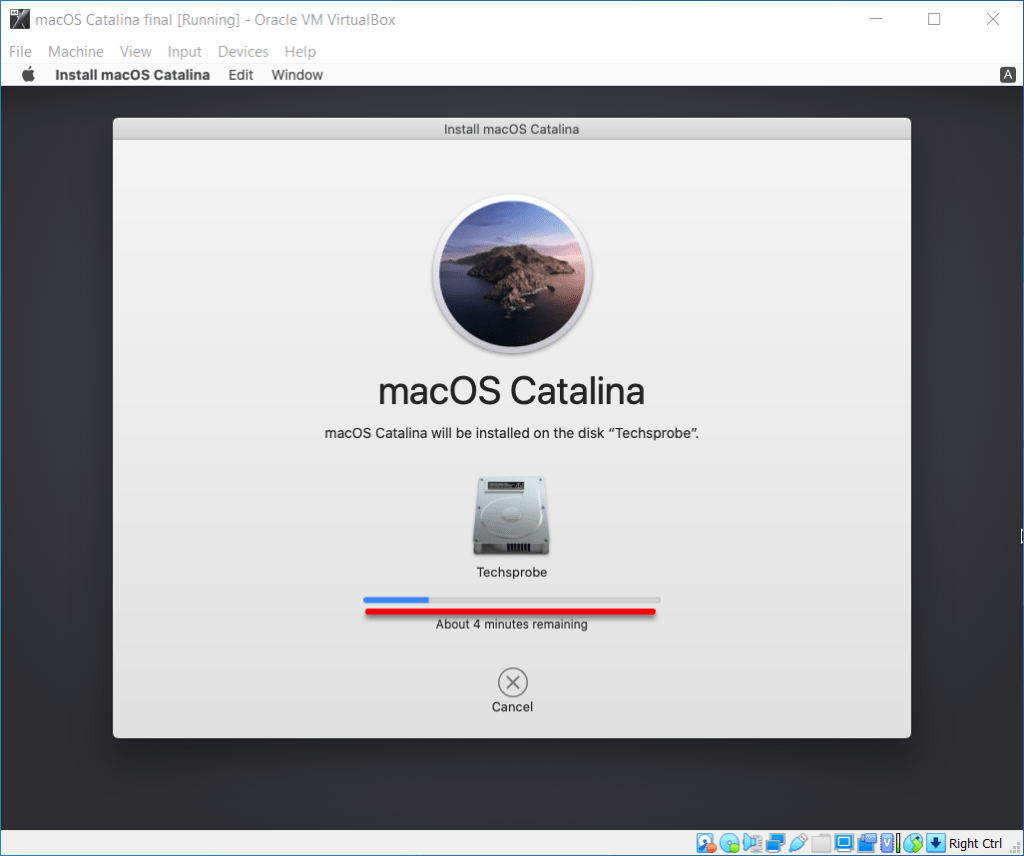The image size is (1024, 856).
Task: Click the 'macOS Catalina' large heading
Action: coord(511,390)
